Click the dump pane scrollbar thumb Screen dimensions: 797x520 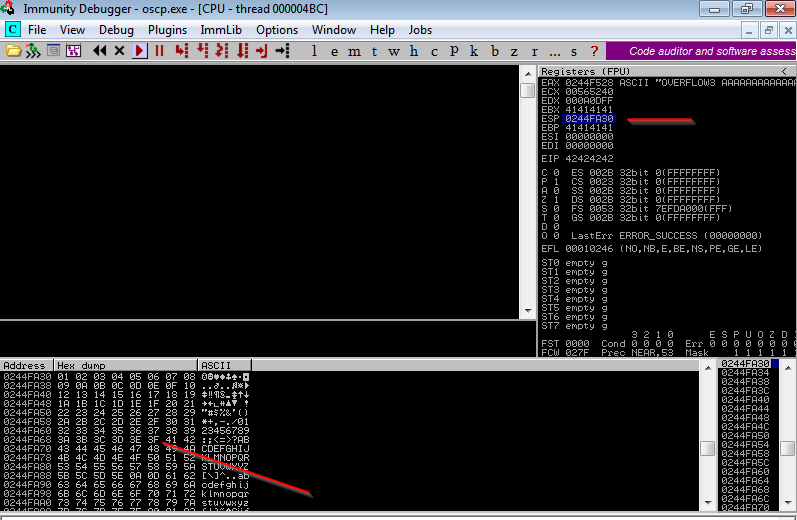(708, 449)
